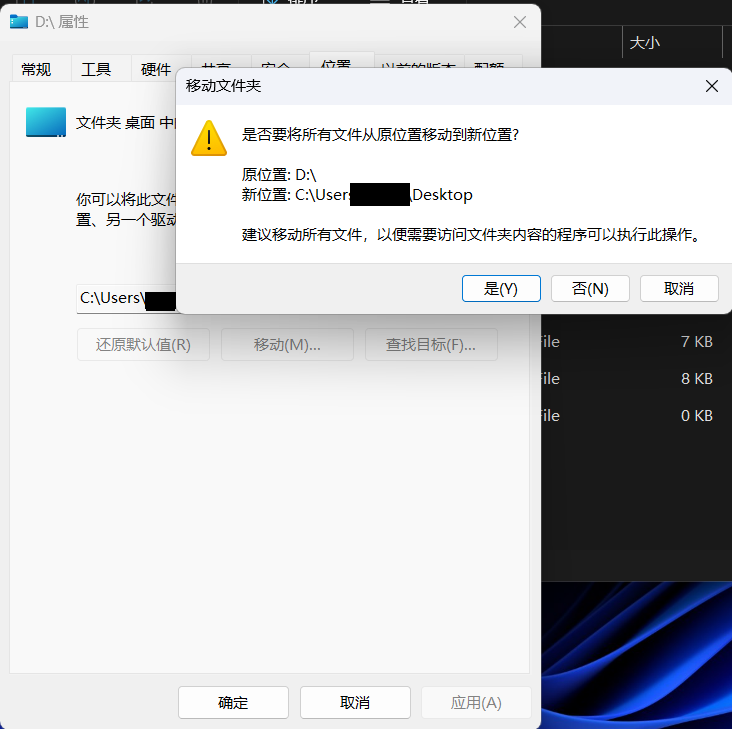Confirm moving files with 是(Y) button
The width and height of the screenshot is (732, 729).
(501, 288)
